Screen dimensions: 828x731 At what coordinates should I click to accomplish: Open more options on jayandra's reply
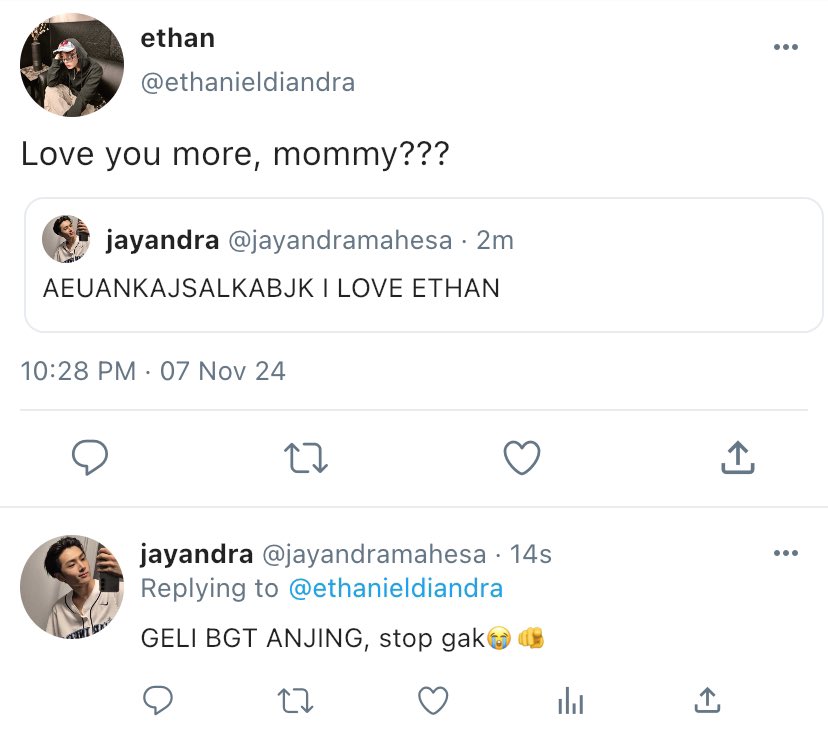[785, 553]
